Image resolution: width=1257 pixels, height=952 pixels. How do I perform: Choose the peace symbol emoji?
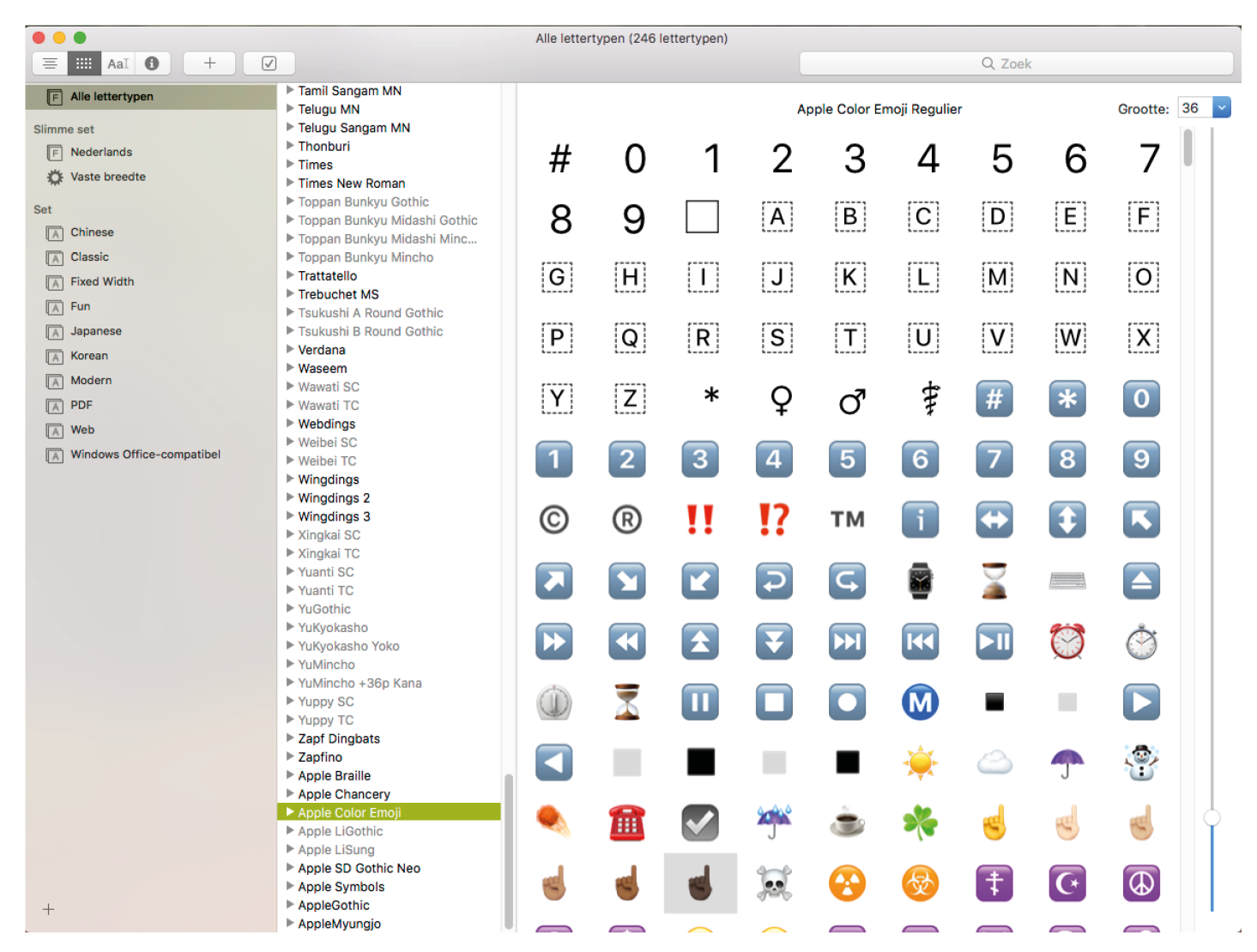point(1141,883)
